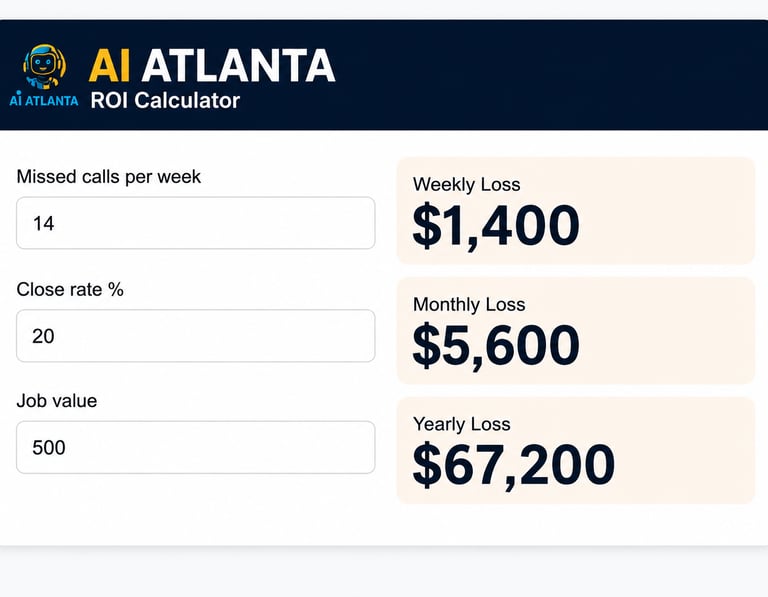Click the $5,600 monthly loss amount
Image resolution: width=768 pixels, height=597 pixels.
[x=496, y=345]
